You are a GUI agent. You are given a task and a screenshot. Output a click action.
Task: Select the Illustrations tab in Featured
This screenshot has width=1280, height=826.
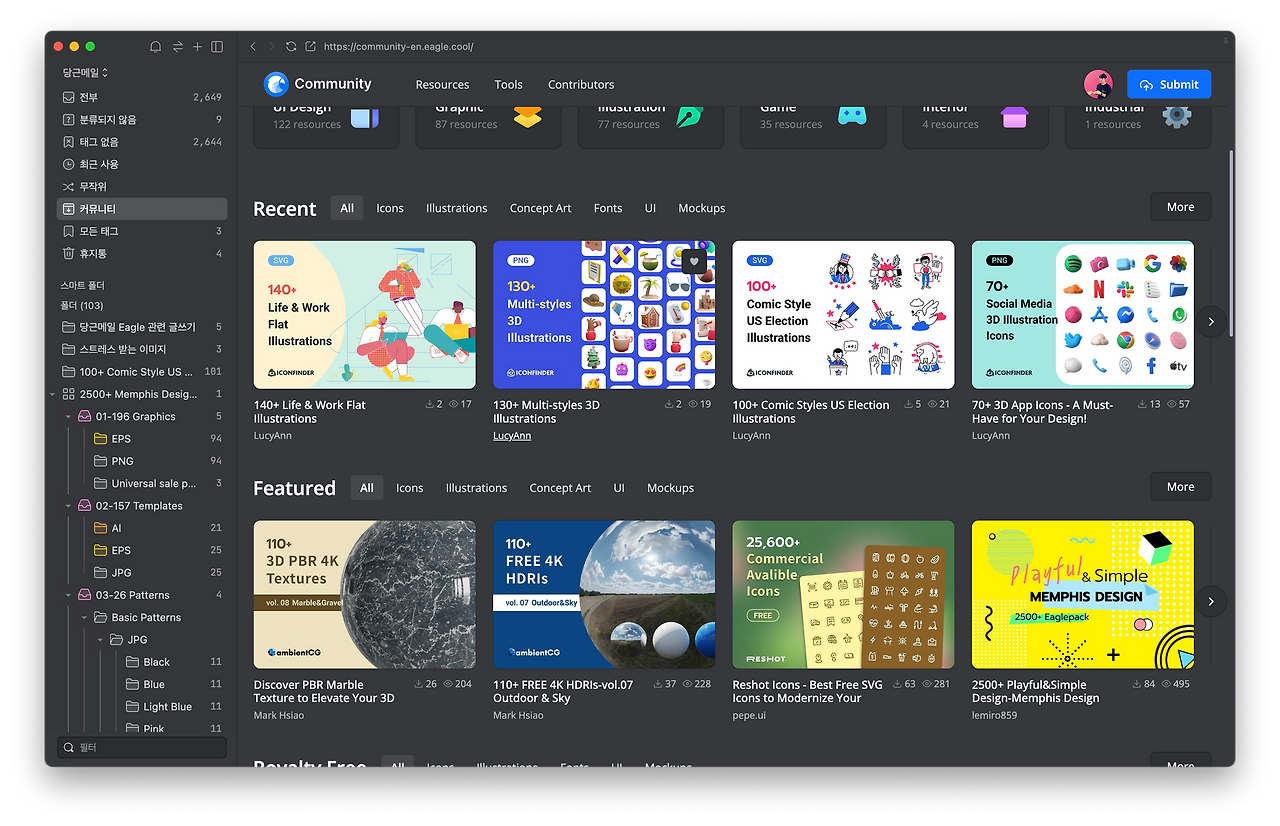point(476,488)
